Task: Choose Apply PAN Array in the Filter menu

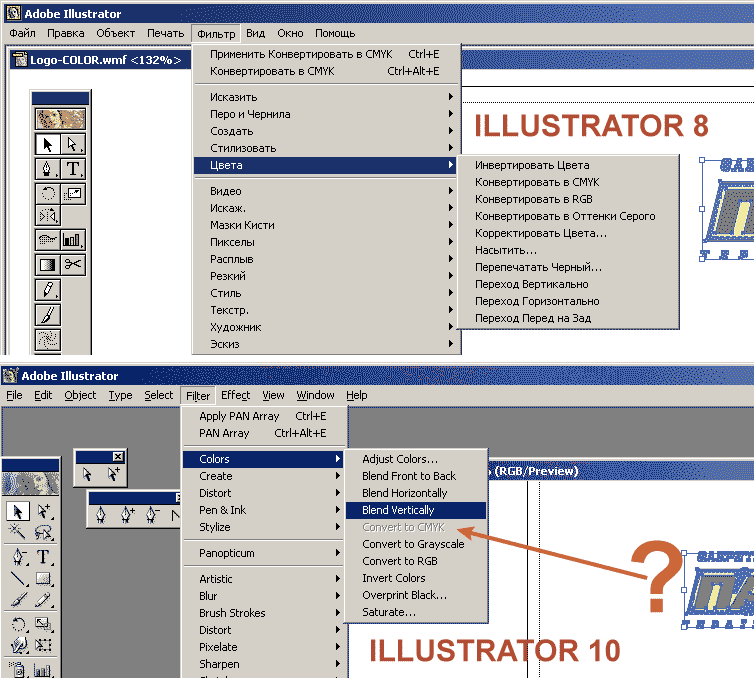Action: (264, 416)
